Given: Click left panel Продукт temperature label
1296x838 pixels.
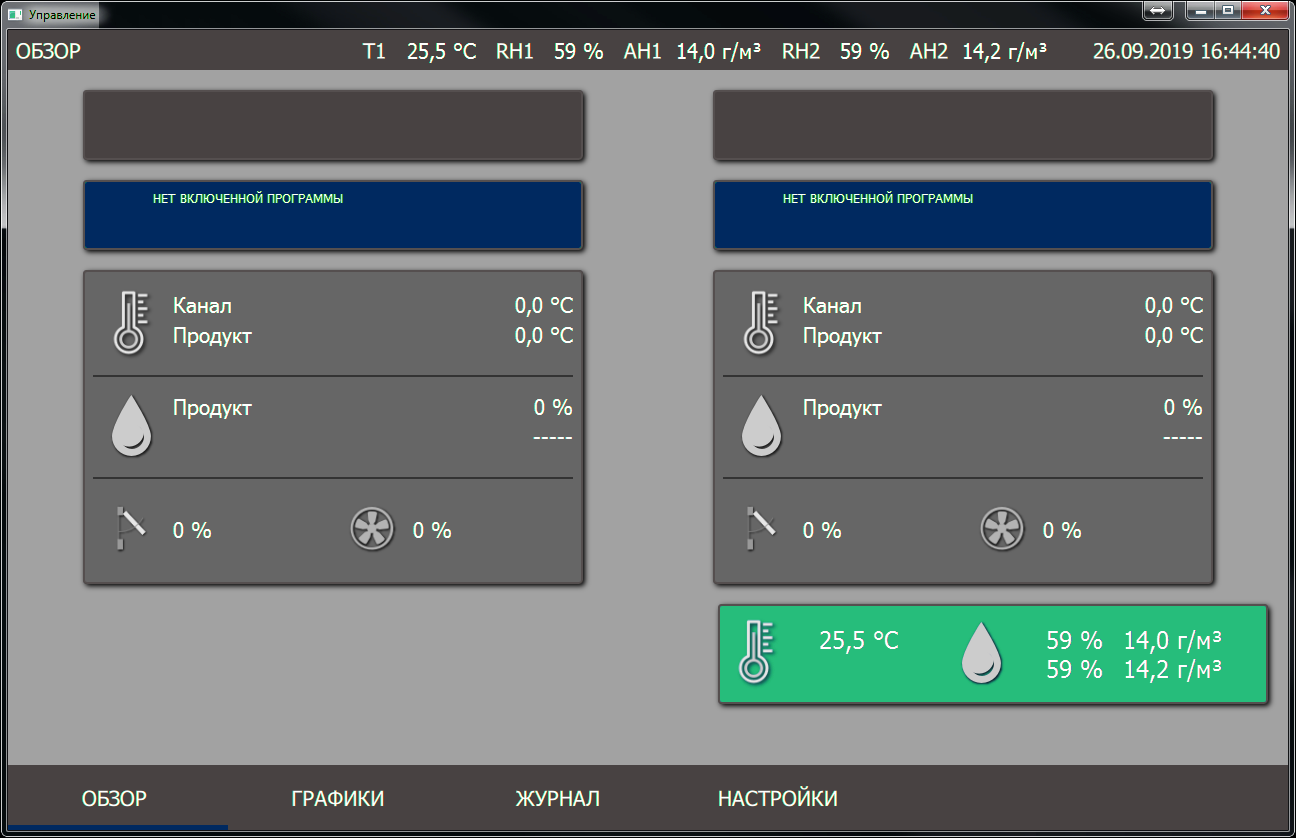Looking at the screenshot, I should pyautogui.click(x=212, y=336).
